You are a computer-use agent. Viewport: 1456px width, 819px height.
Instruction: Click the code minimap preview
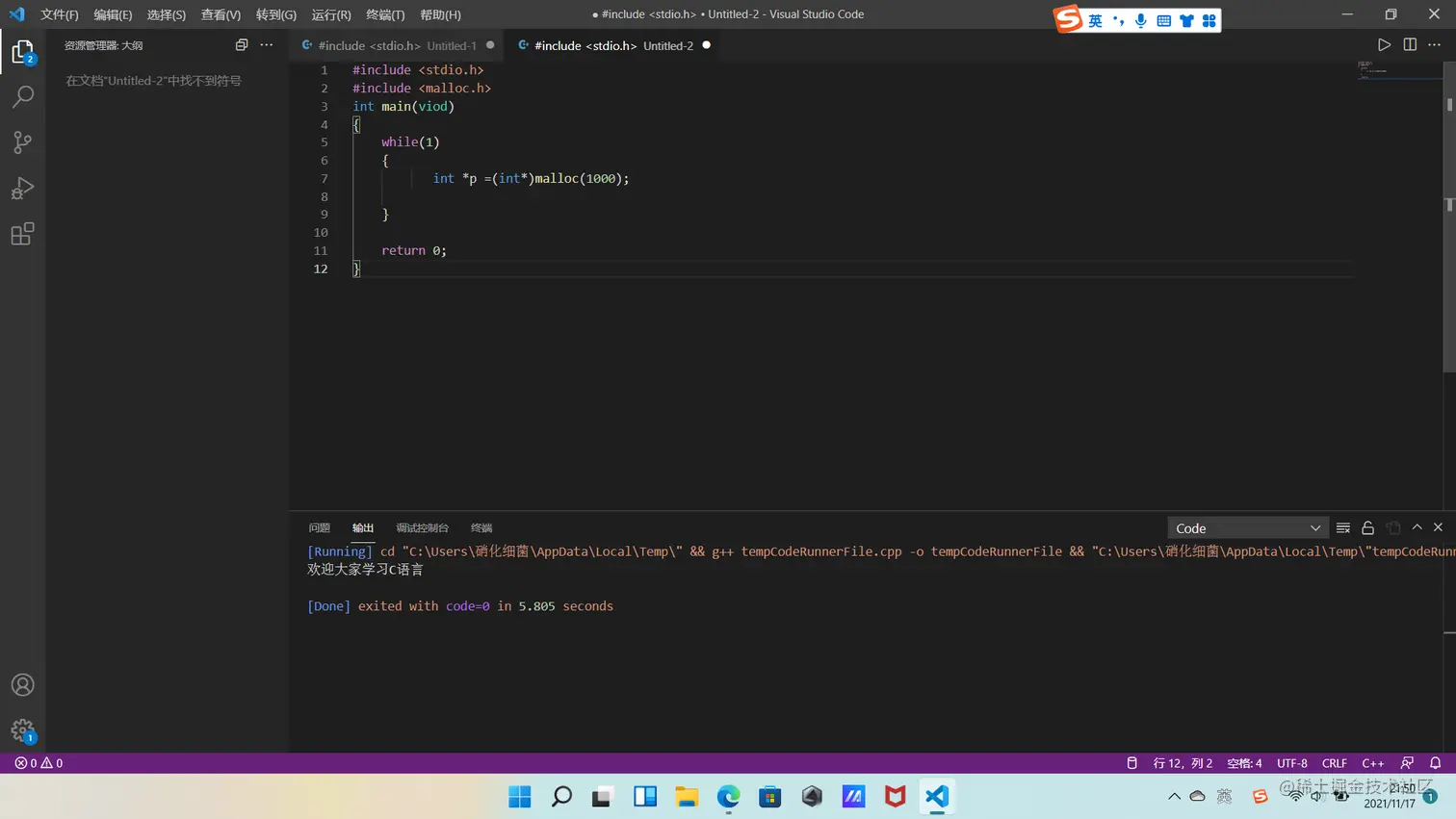point(1398,70)
